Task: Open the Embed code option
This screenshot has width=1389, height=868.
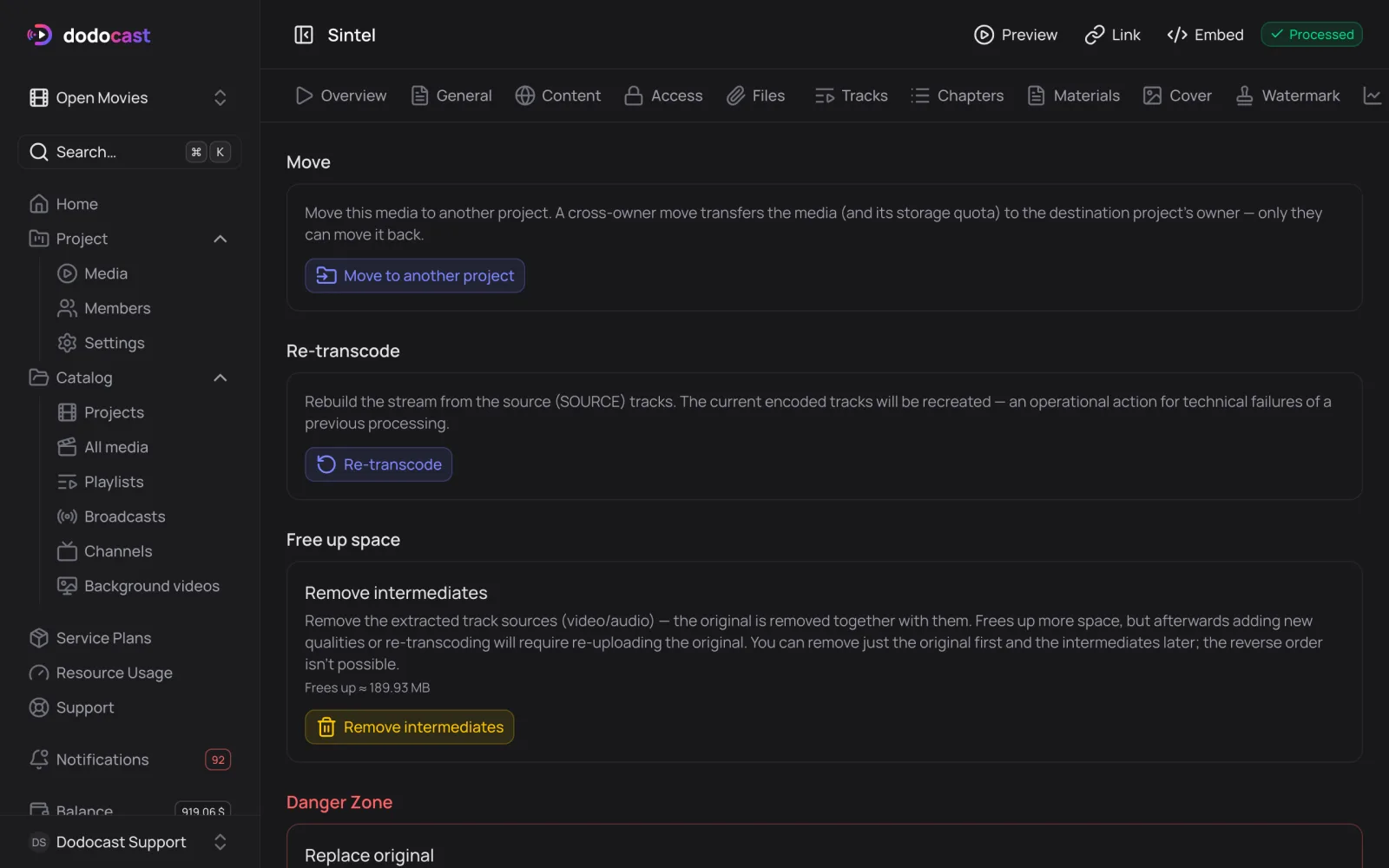Action: 1205,35
